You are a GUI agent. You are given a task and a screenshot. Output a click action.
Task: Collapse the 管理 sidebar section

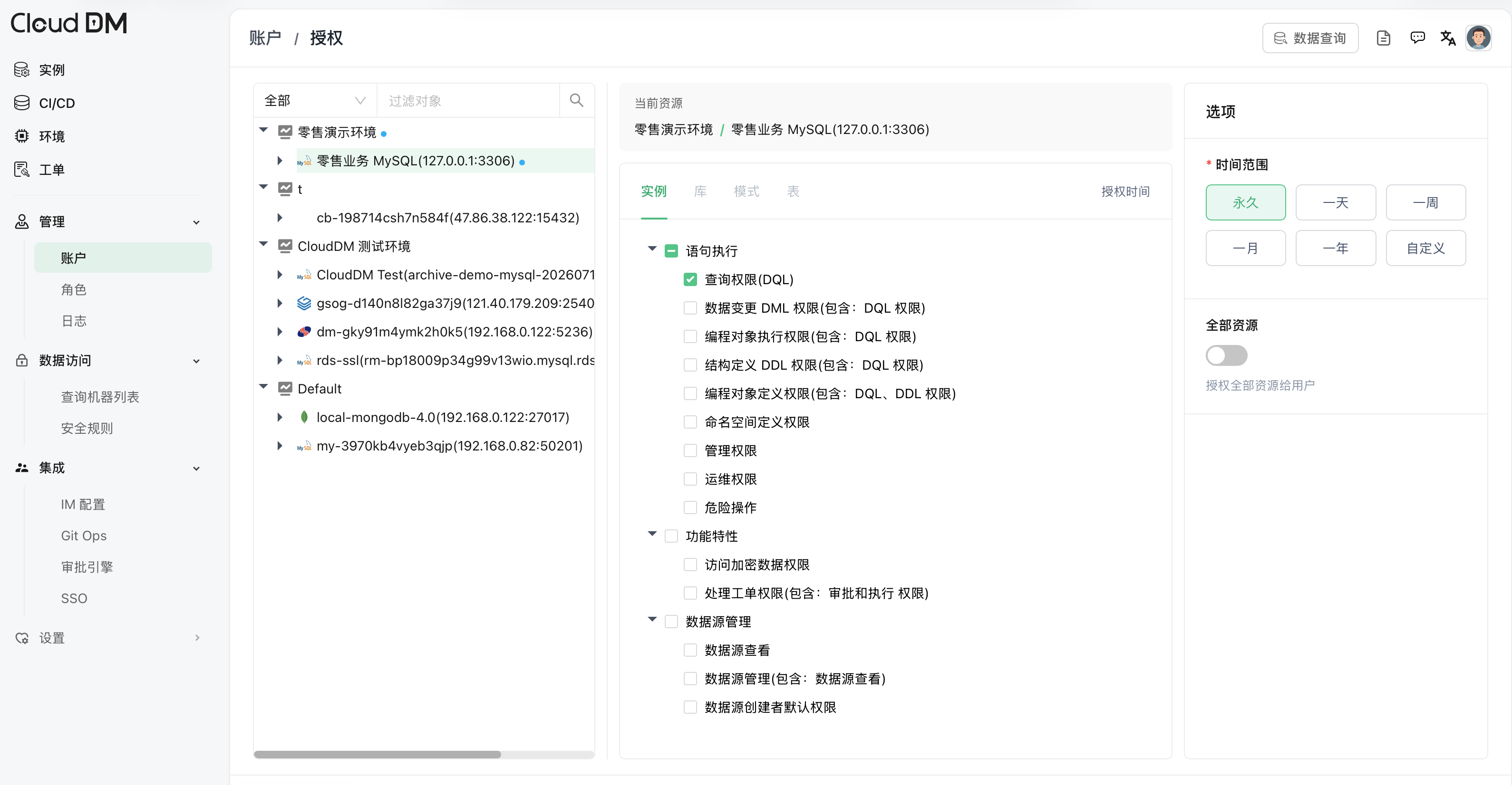pyautogui.click(x=197, y=222)
